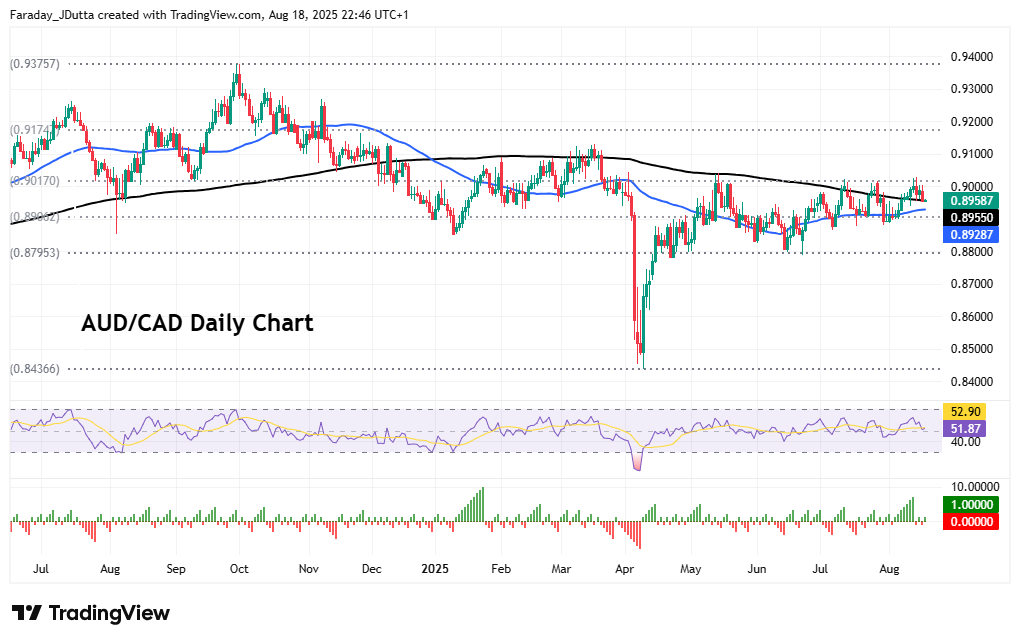Screen dimensions: 1020x643
Task: Click the 2025 label on time axis
Action: [434, 568]
